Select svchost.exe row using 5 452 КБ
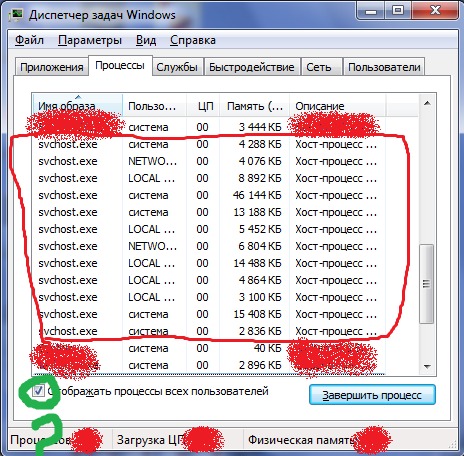Viewport: 464px width, 456px height. pos(209,229)
